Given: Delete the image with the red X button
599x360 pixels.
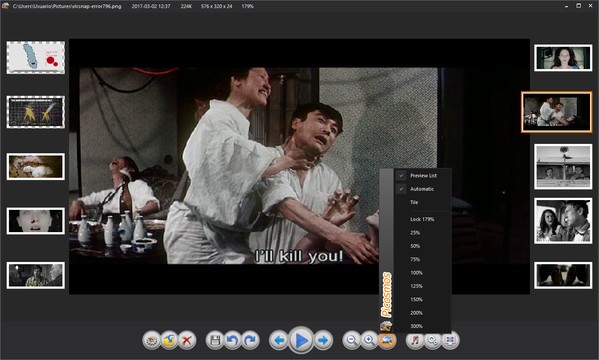Looking at the screenshot, I should coord(187,340).
